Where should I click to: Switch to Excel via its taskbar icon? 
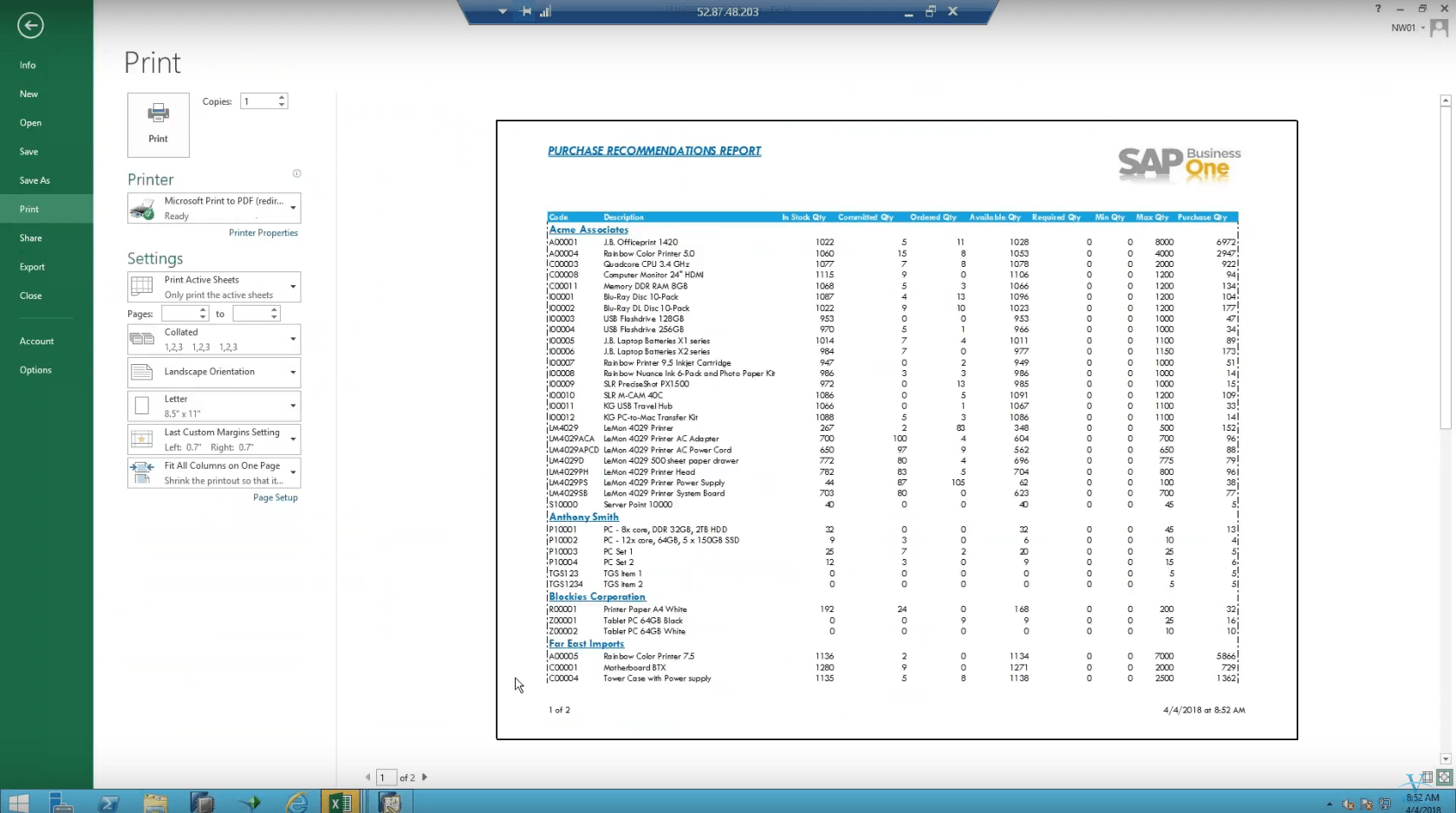[340, 802]
